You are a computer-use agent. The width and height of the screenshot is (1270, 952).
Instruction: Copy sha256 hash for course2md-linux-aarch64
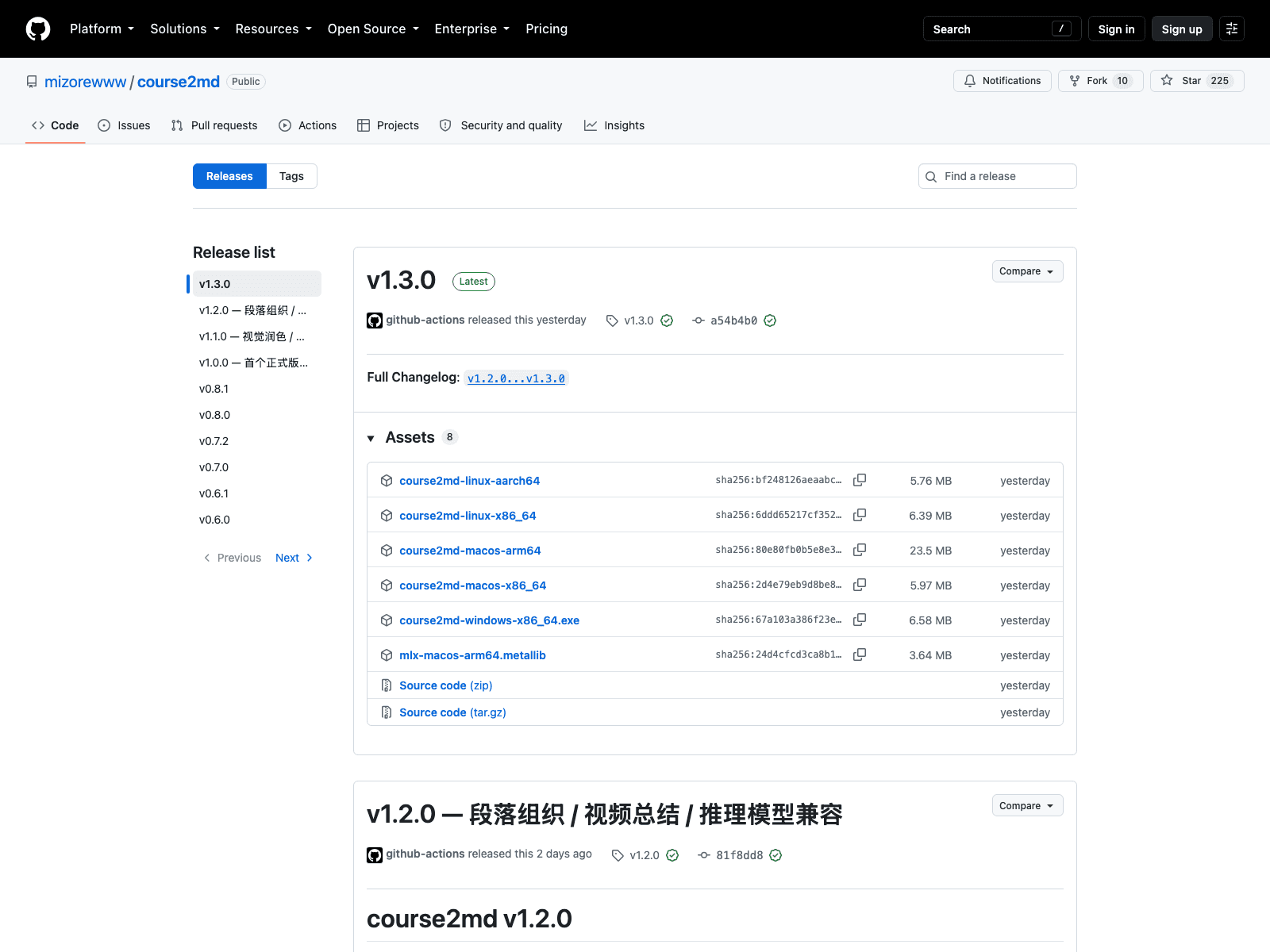click(x=860, y=480)
